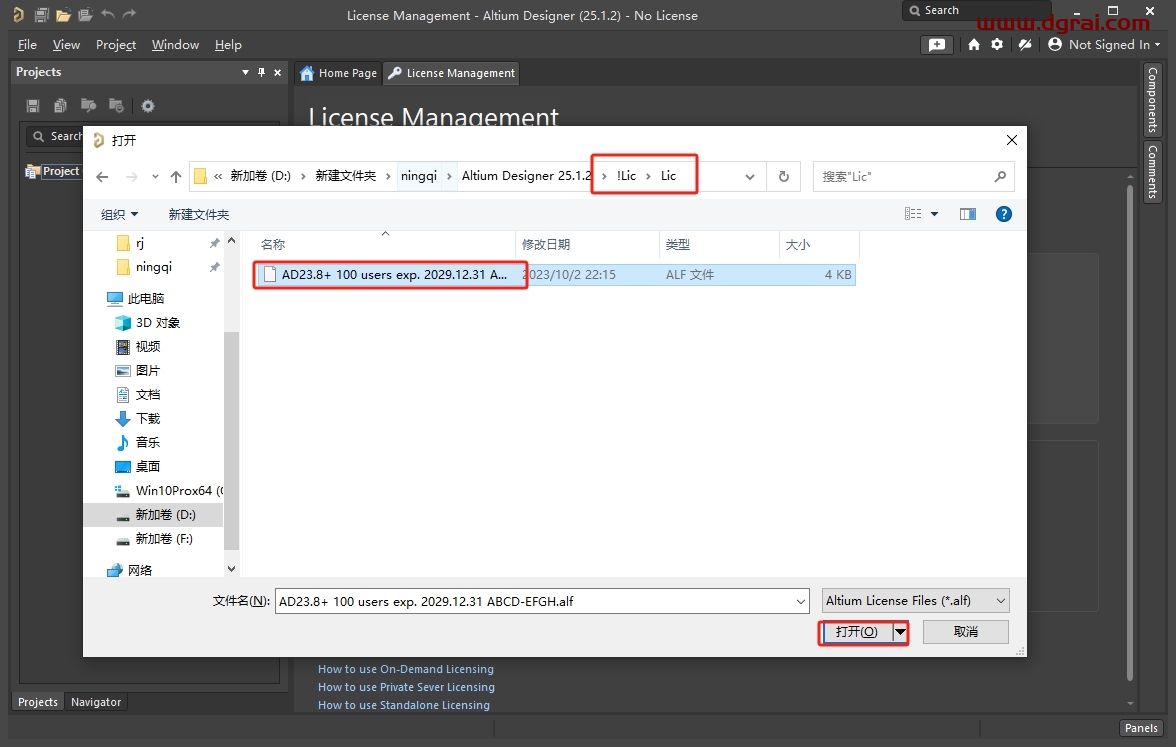The width and height of the screenshot is (1176, 747).
Task: Click the 打开(O) open button
Action: point(855,632)
